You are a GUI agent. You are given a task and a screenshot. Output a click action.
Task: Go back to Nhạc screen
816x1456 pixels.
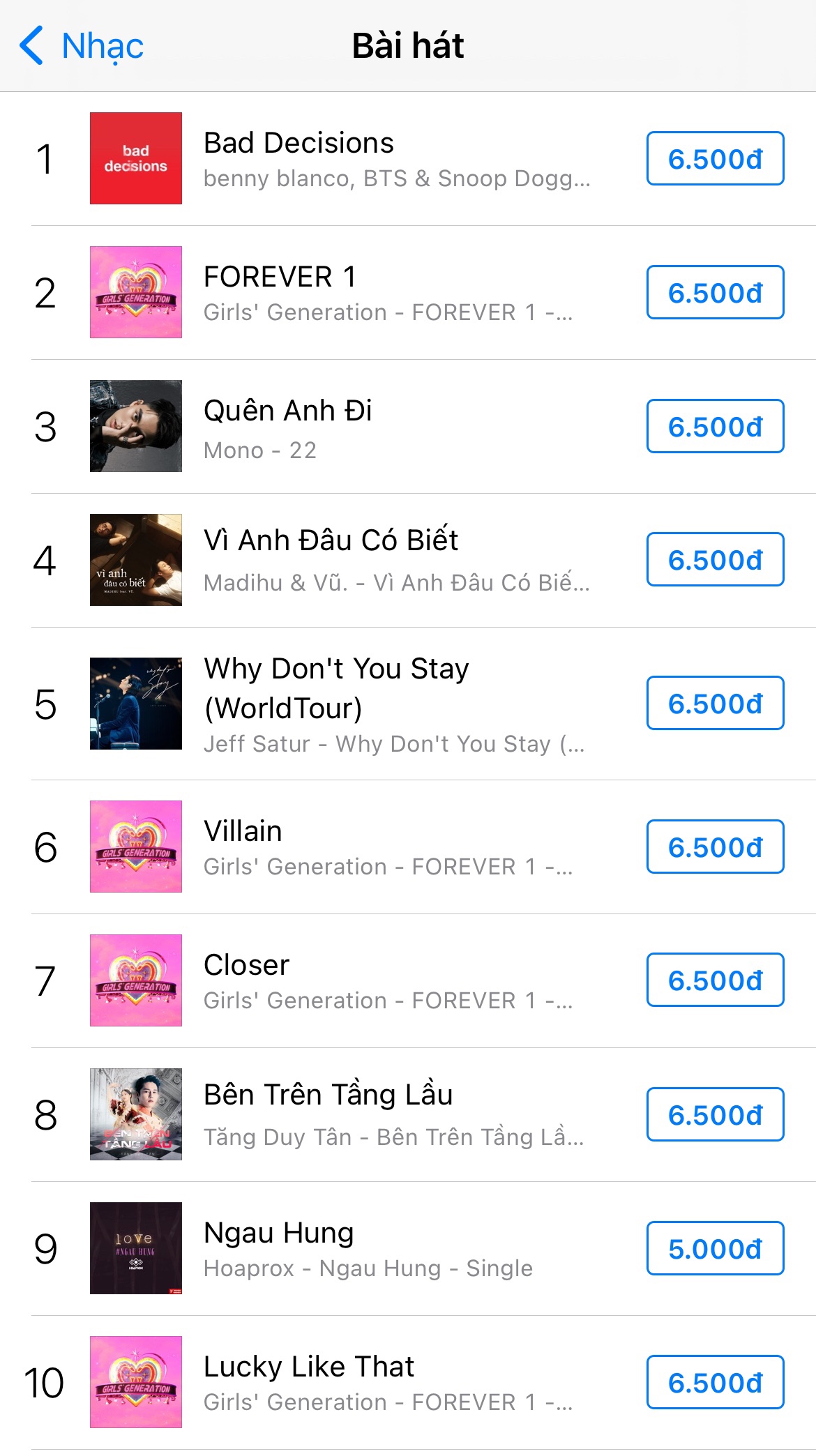click(x=102, y=46)
